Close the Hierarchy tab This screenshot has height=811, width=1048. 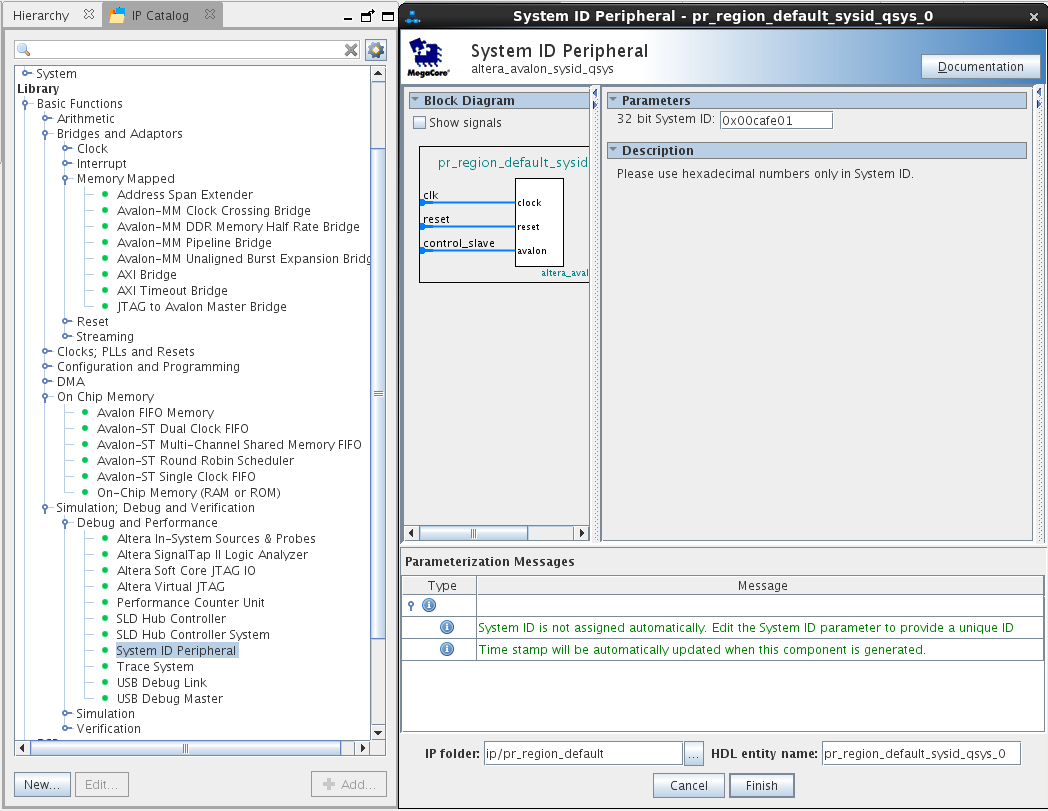pos(89,14)
